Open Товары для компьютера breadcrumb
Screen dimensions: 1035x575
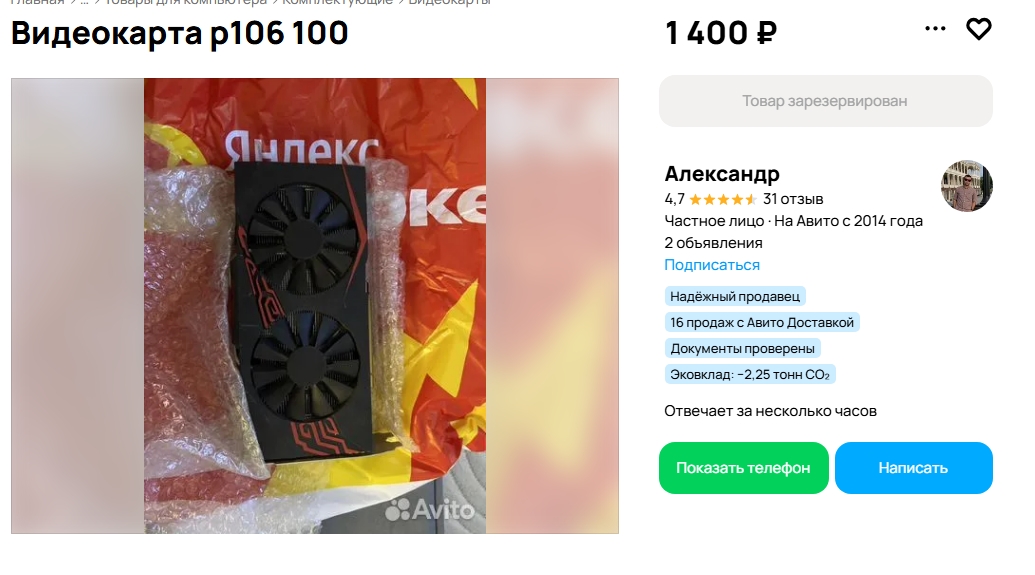185,2
